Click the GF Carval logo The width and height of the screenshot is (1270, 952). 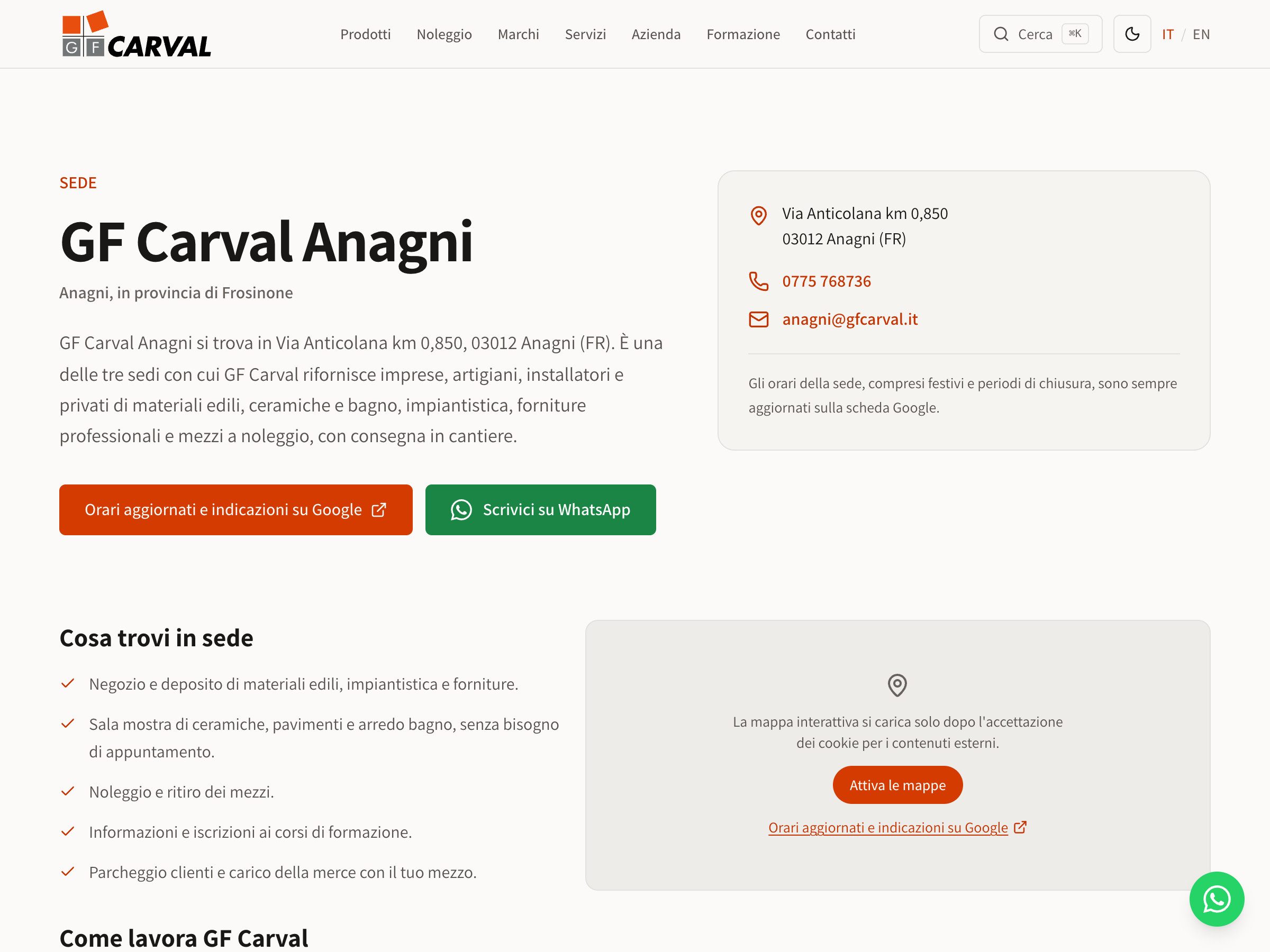(136, 34)
